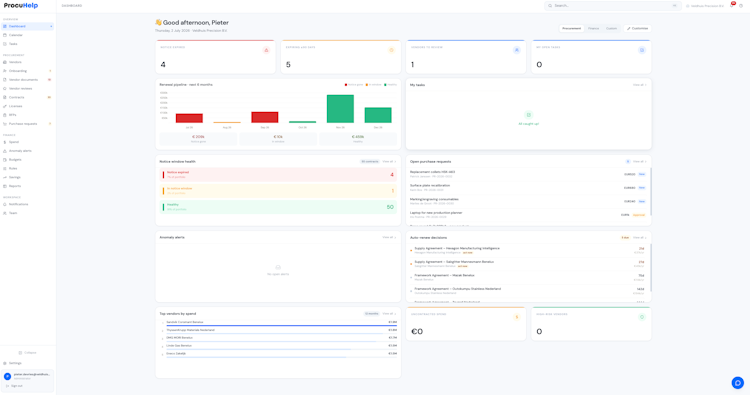Collapse the sidebar navigation

(27, 352)
